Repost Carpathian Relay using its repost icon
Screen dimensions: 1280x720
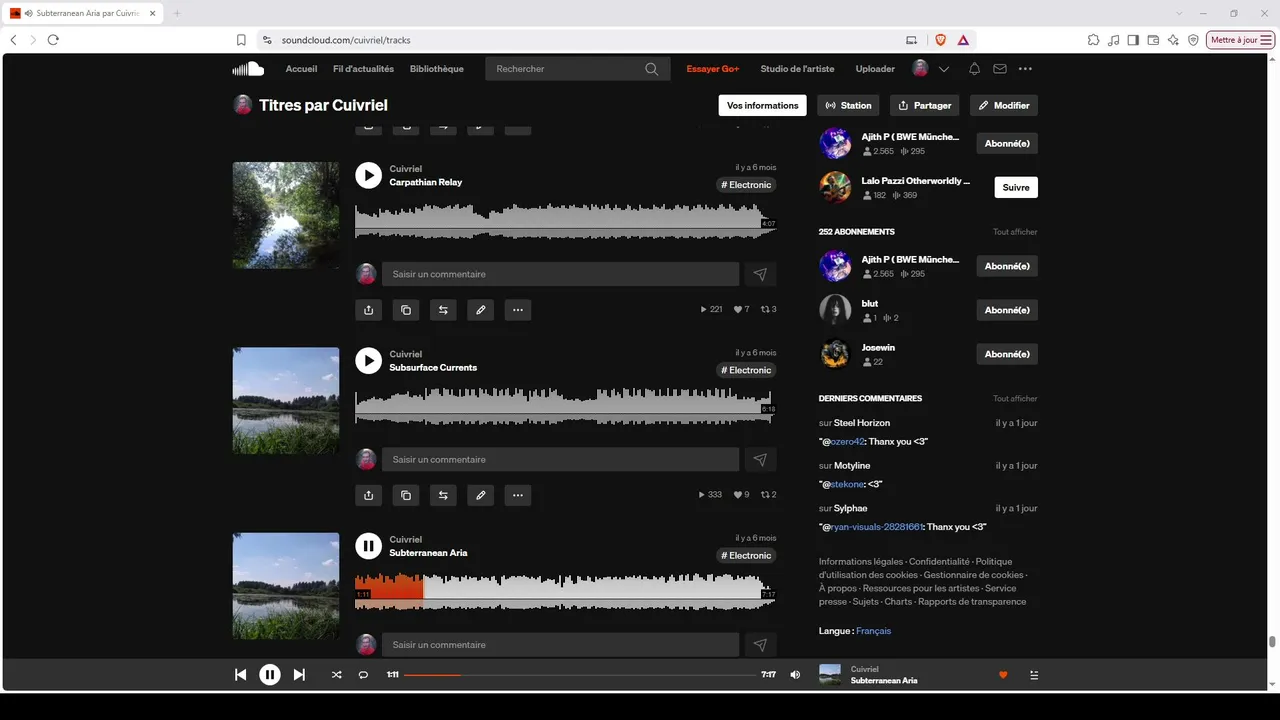point(443,310)
